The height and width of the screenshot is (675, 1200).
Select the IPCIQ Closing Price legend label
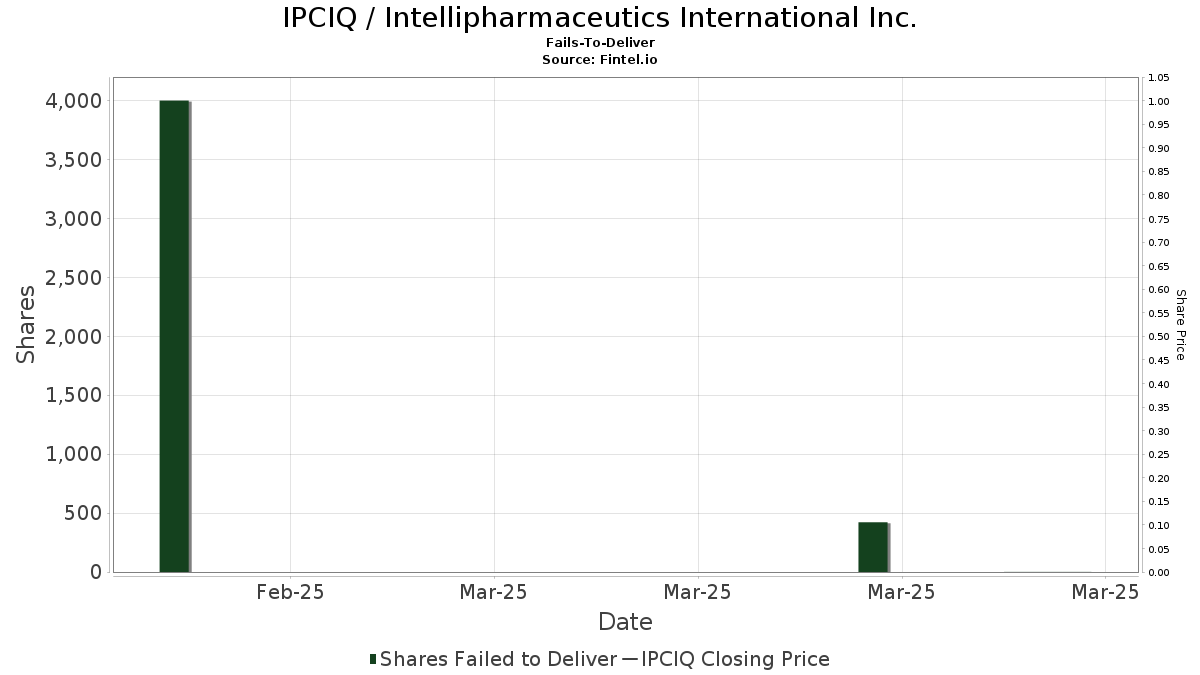(x=735, y=659)
